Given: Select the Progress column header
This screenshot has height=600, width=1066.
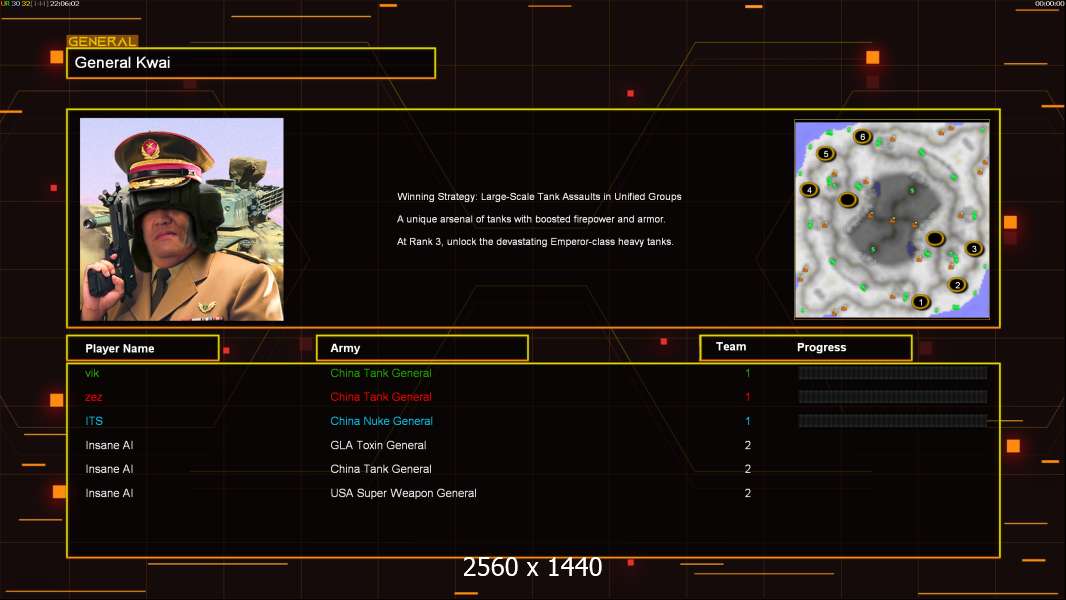Looking at the screenshot, I should (x=821, y=347).
